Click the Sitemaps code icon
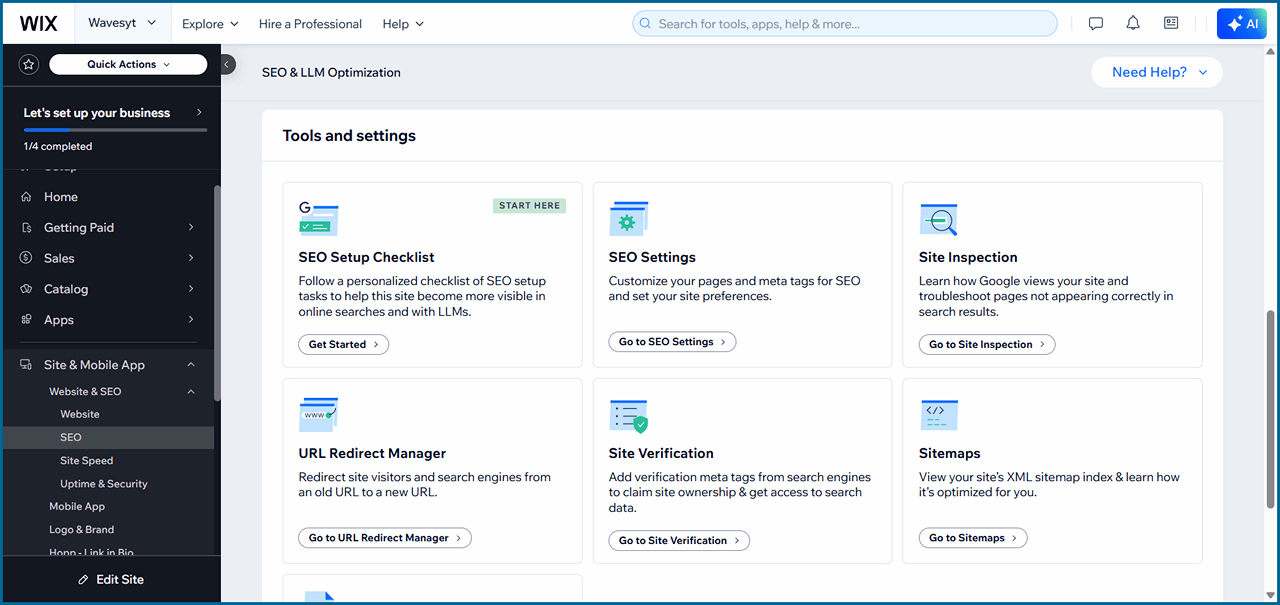 pyautogui.click(x=939, y=415)
